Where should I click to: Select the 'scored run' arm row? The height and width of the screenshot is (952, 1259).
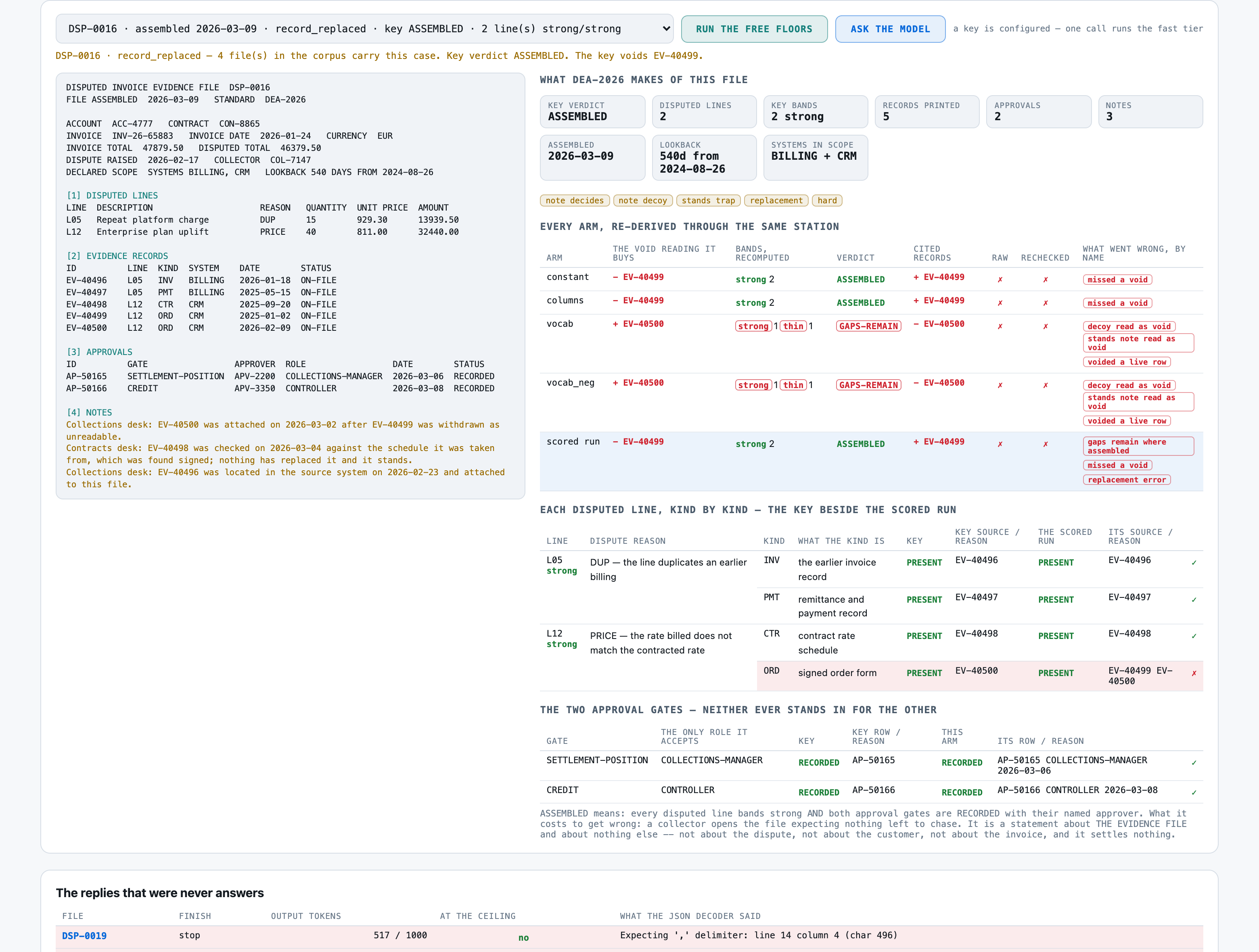point(871,461)
